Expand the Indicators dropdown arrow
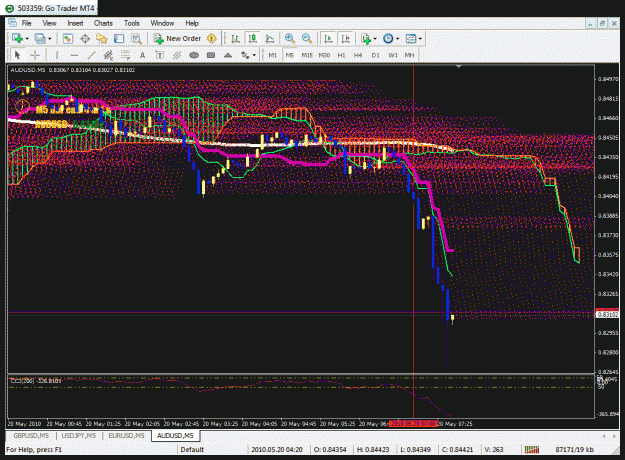Screen dimensions: 625x460 375,39
